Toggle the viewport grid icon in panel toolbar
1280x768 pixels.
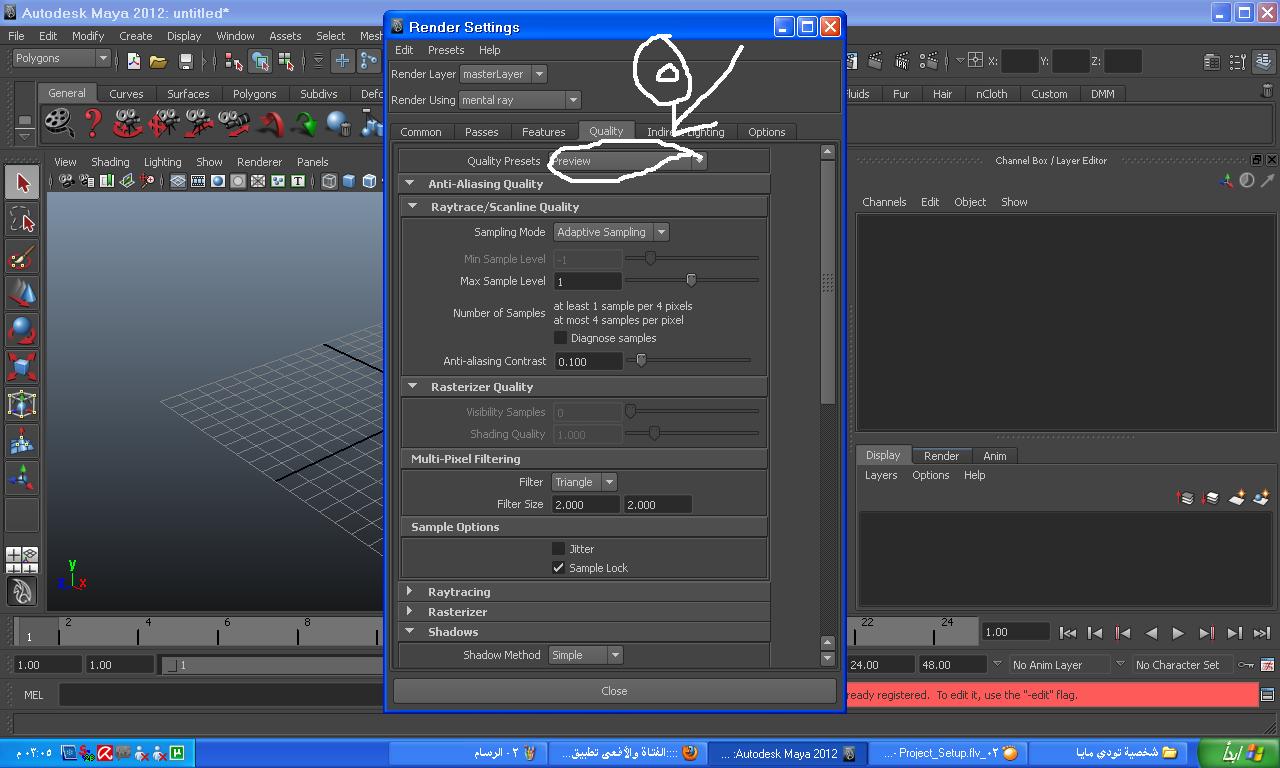click(177, 181)
